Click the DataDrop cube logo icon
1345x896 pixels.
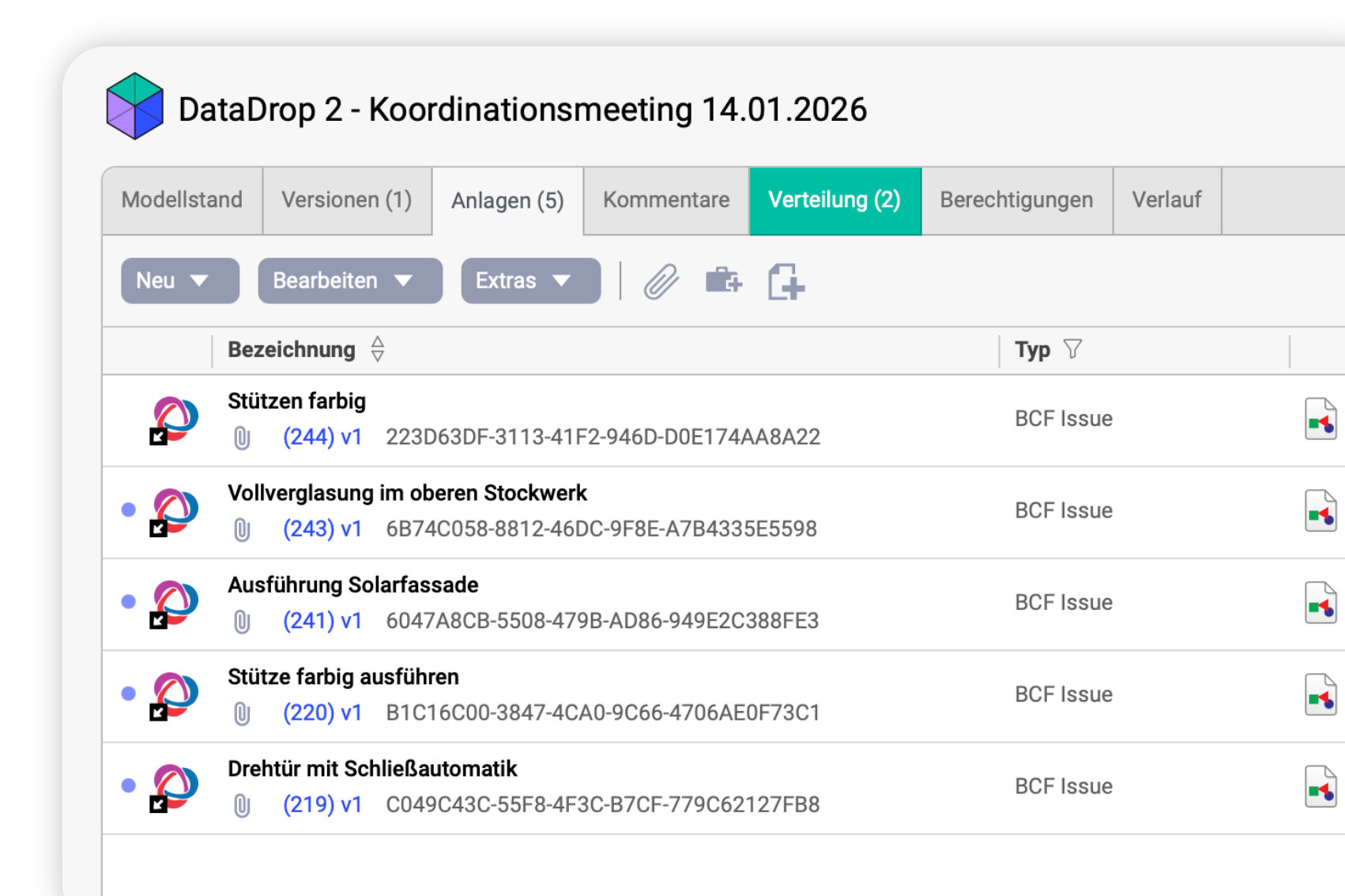135,107
